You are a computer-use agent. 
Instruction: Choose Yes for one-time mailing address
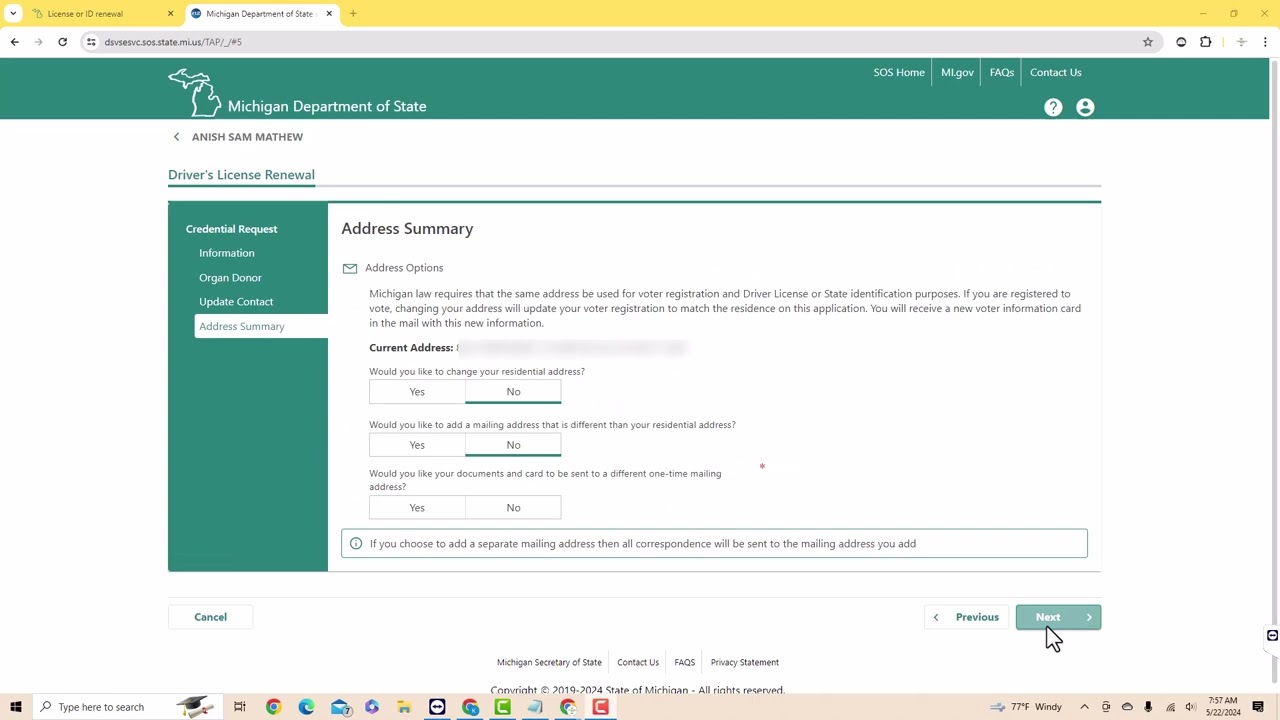[x=417, y=508]
